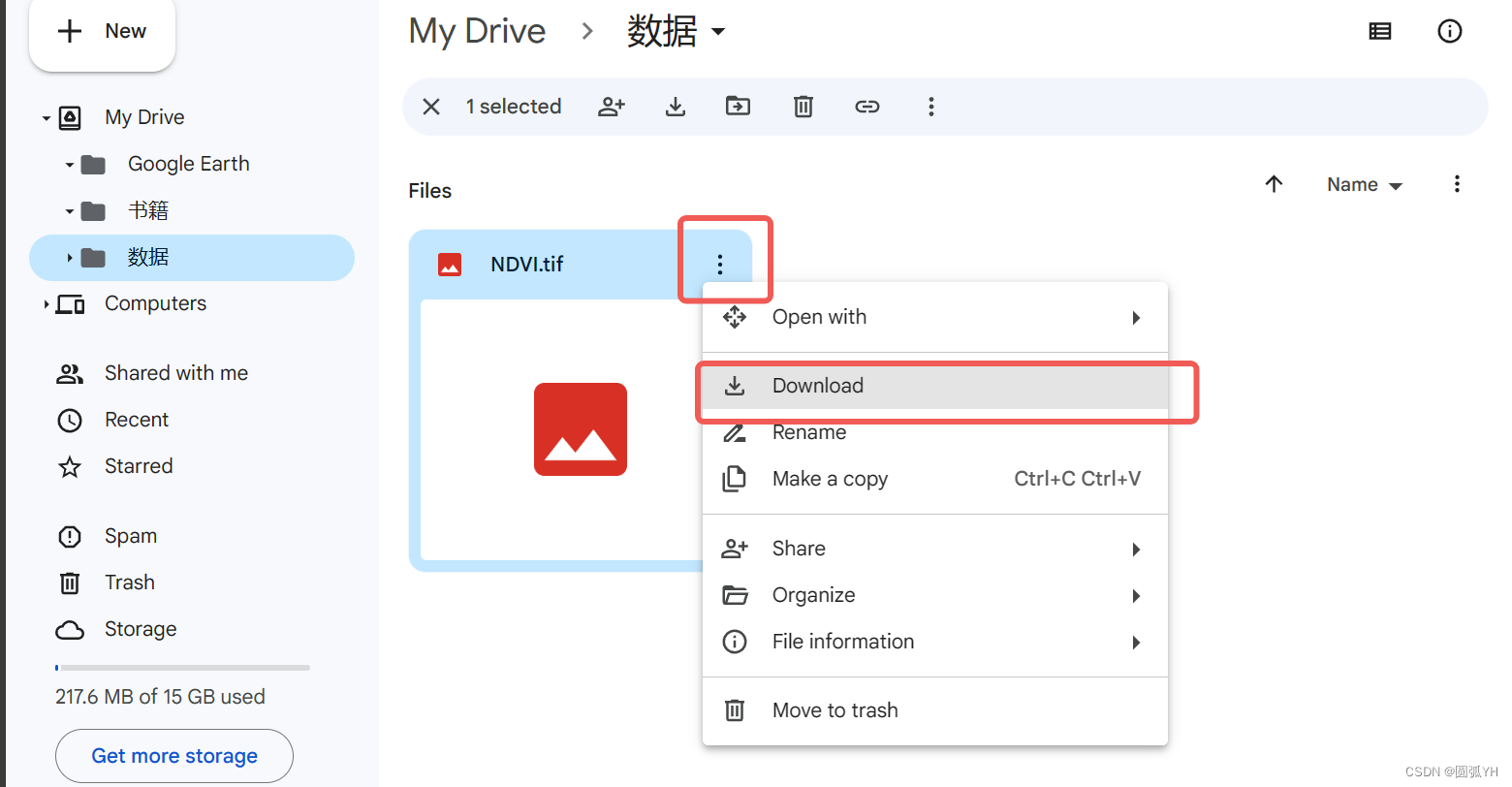Open the Recent section
This screenshot has height=787, width=1512.
pos(137,420)
